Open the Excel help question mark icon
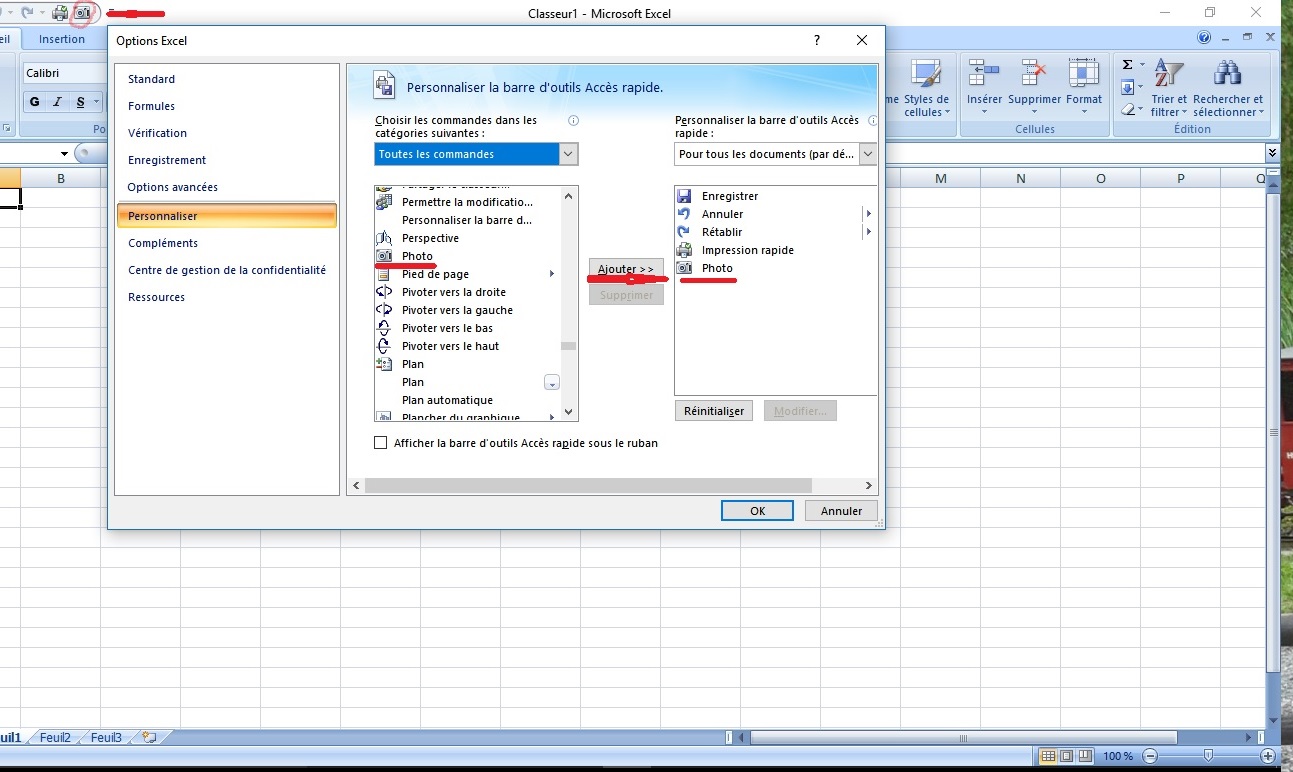This screenshot has width=1293, height=772. point(1204,38)
